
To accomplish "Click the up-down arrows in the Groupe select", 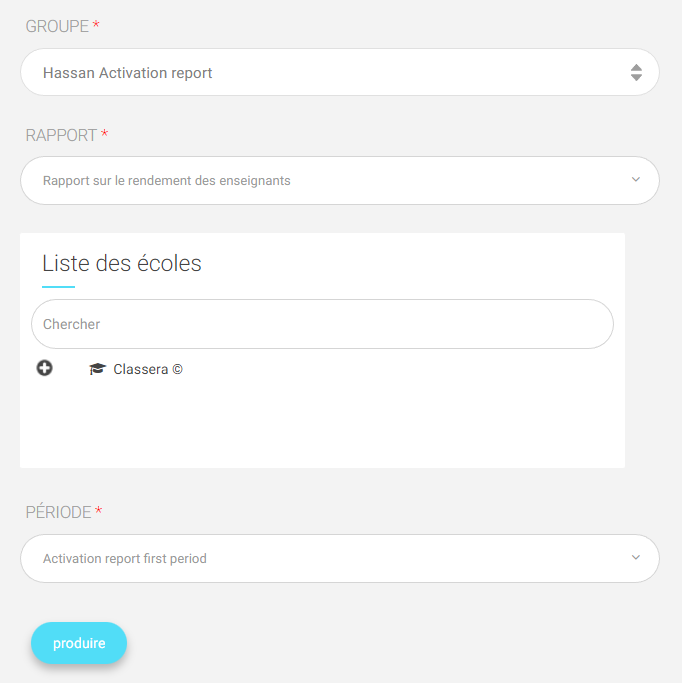I will pos(636,73).
